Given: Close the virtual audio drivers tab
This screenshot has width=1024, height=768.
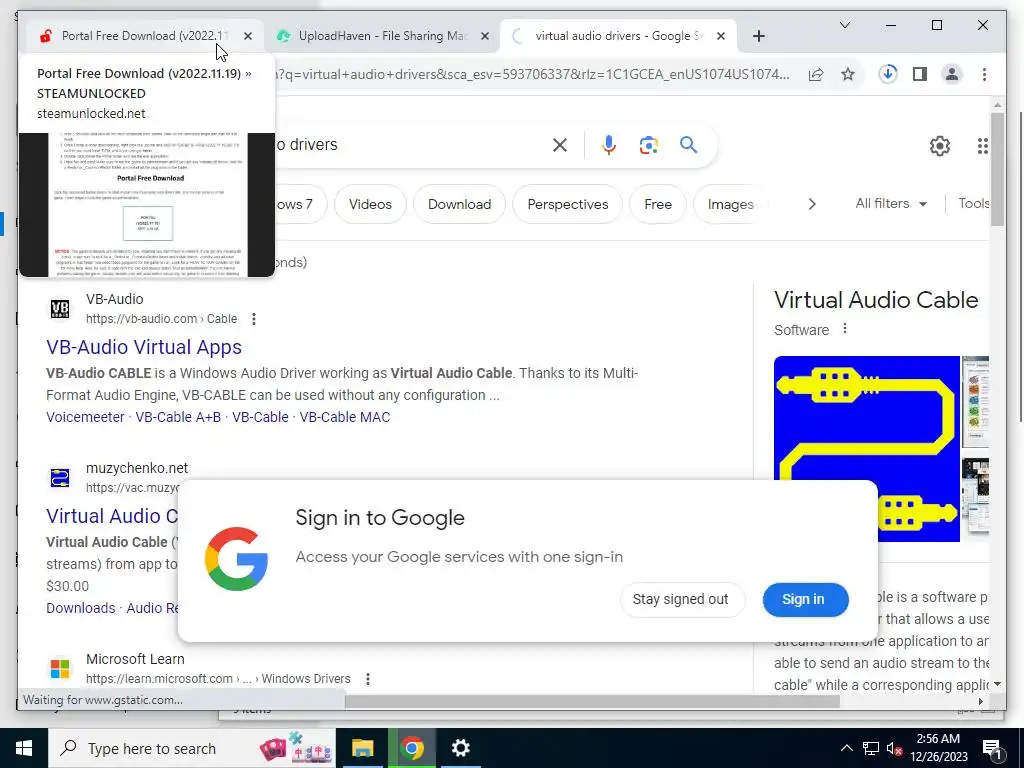Looking at the screenshot, I should (720, 36).
